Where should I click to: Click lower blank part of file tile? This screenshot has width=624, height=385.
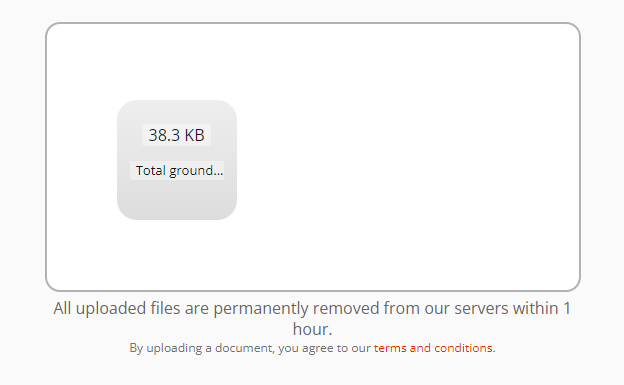177,201
